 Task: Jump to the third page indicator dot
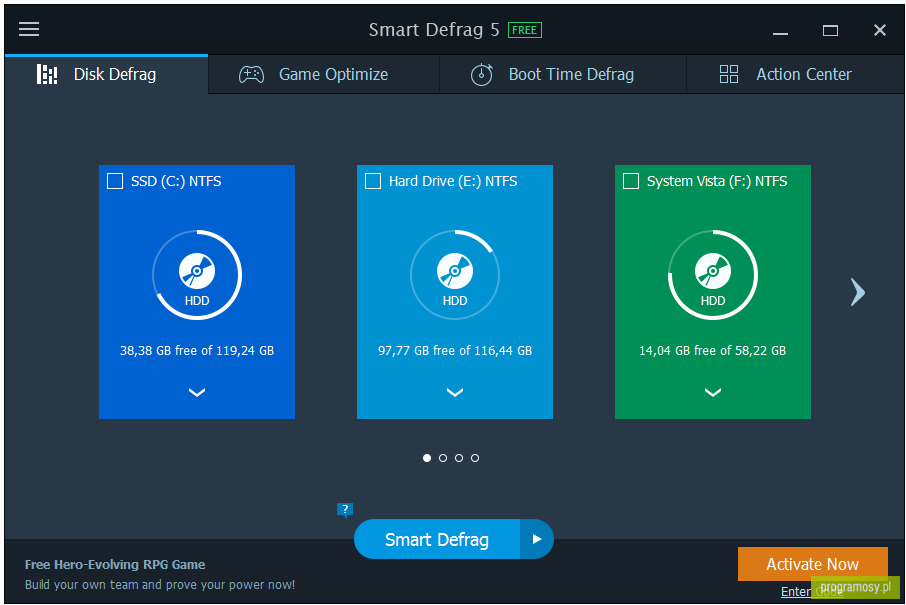459,458
